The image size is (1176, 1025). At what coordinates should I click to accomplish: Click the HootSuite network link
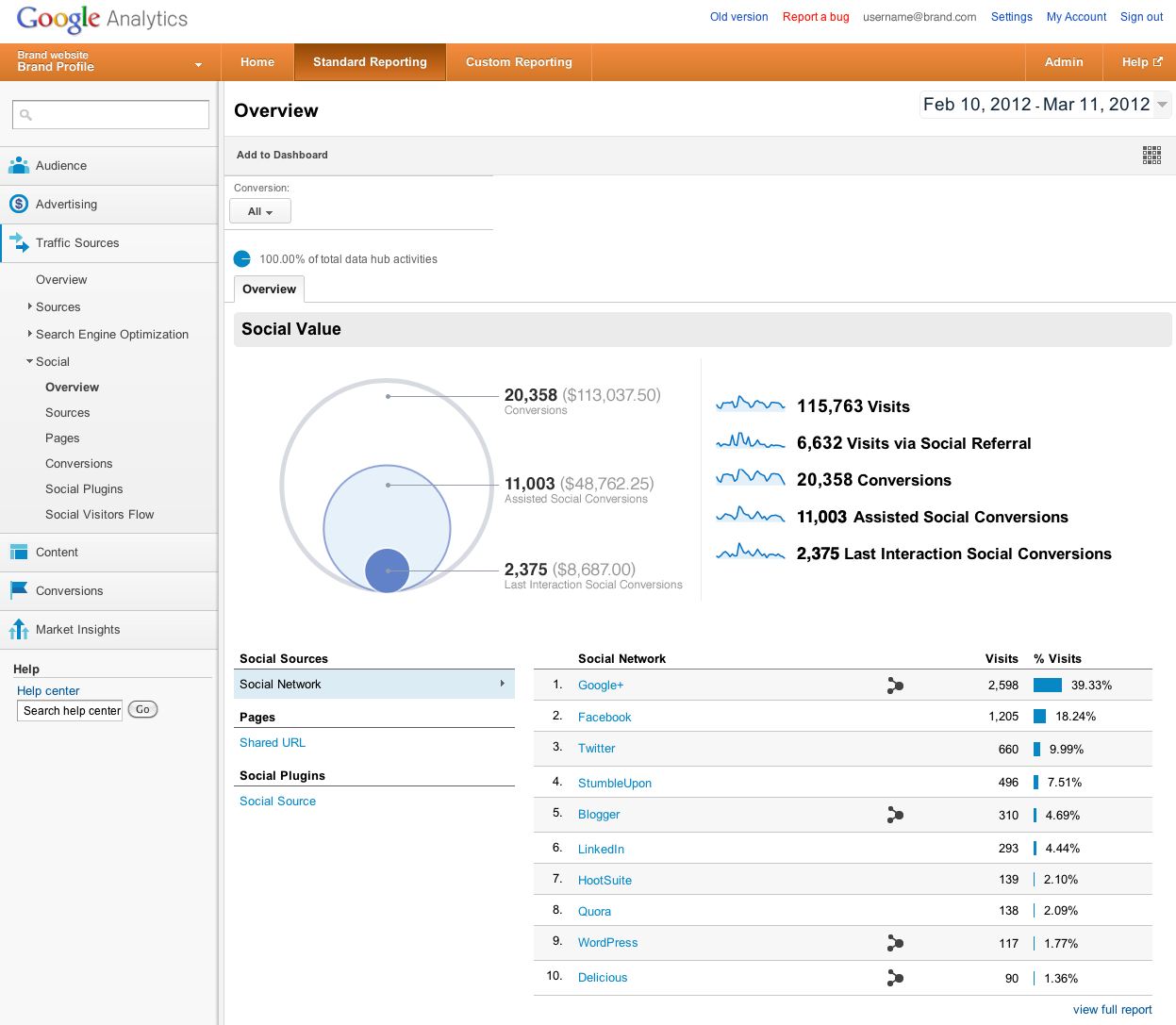coord(605,881)
